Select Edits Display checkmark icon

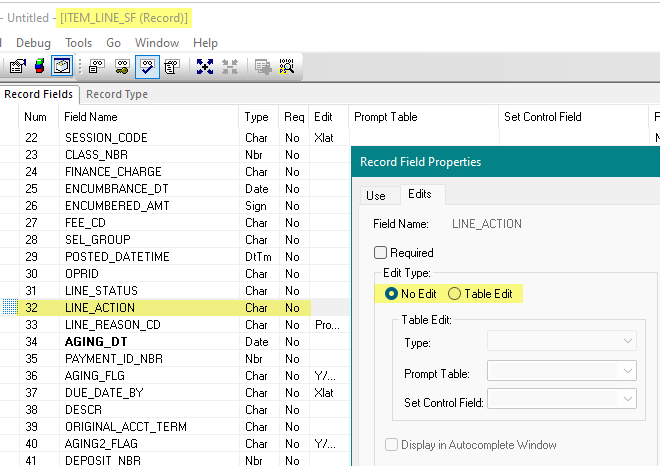(x=146, y=67)
